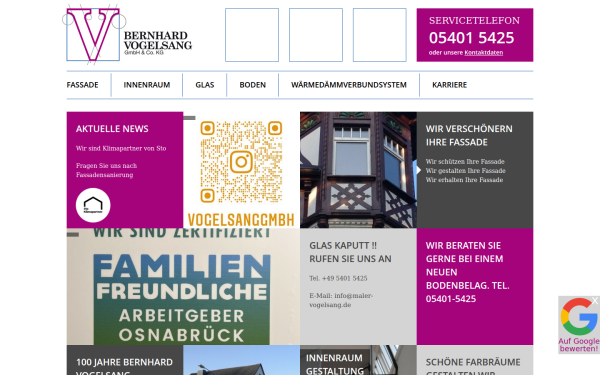
Task: Open the Fassade menu item
Action: [82, 85]
